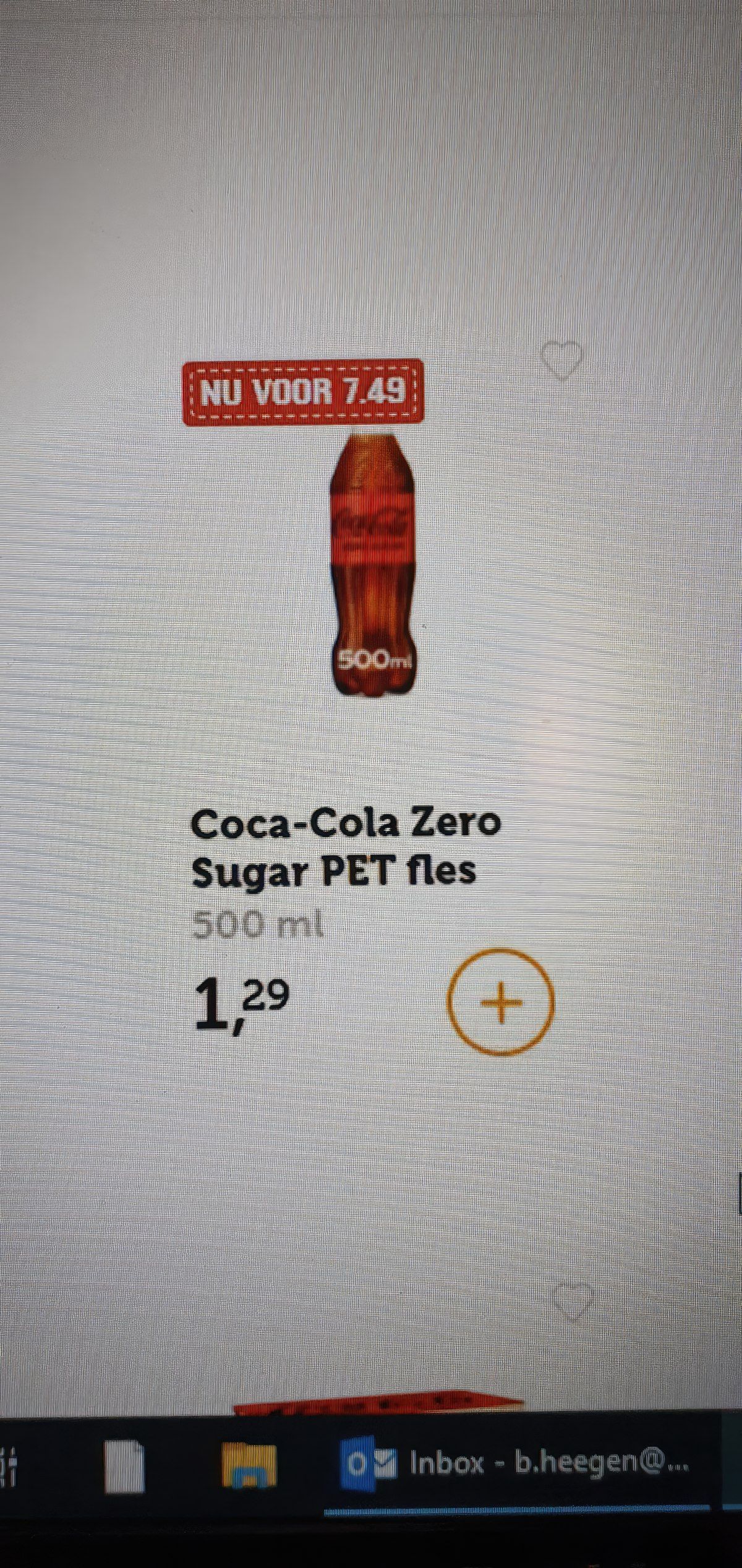The width and height of the screenshot is (742, 1568).
Task: Click the '500ml' label on the bottle picture
Action: click(373, 660)
